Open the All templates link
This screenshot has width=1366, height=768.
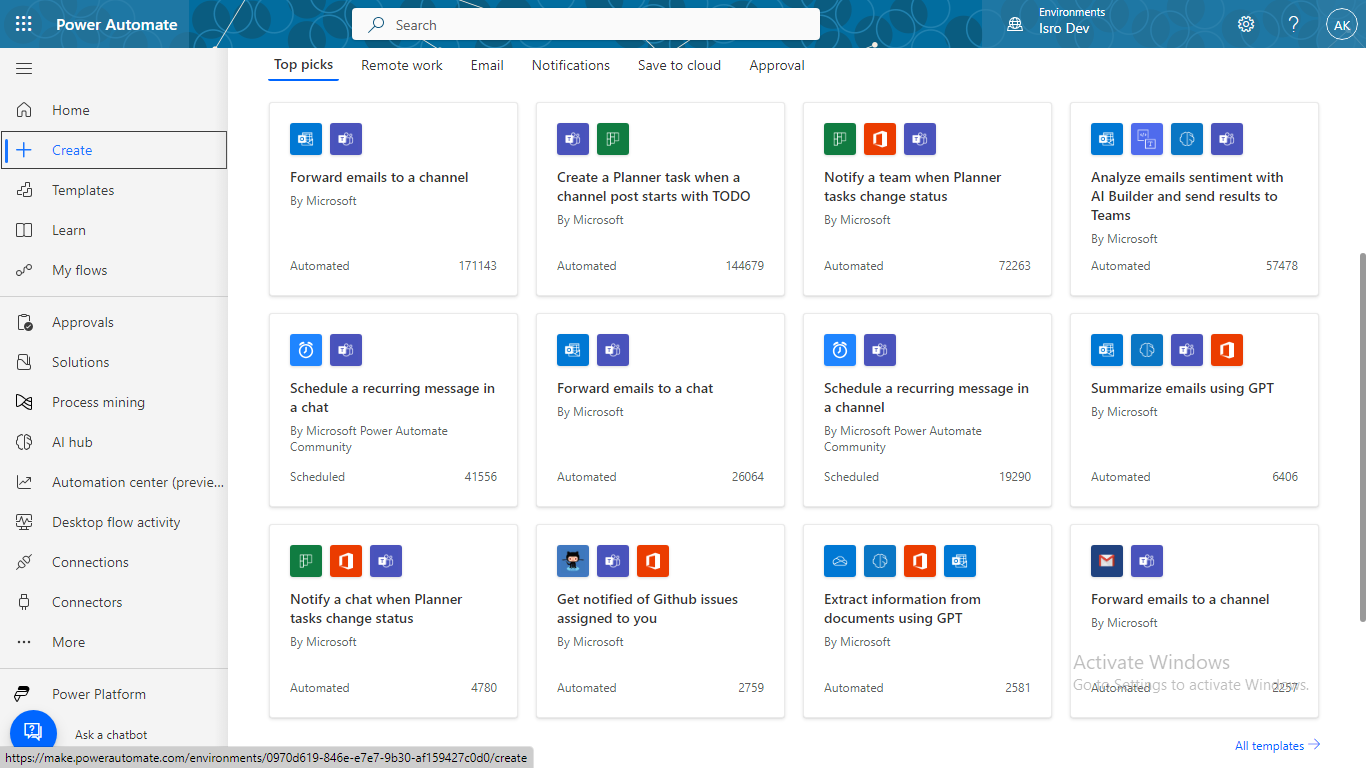[x=1277, y=745]
